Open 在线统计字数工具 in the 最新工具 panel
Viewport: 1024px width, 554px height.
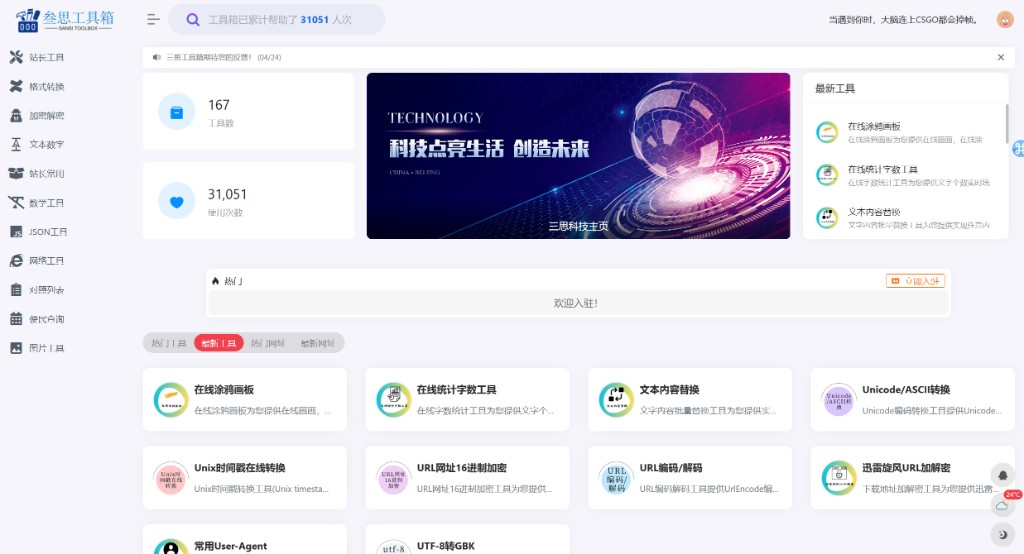pyautogui.click(x=883, y=169)
